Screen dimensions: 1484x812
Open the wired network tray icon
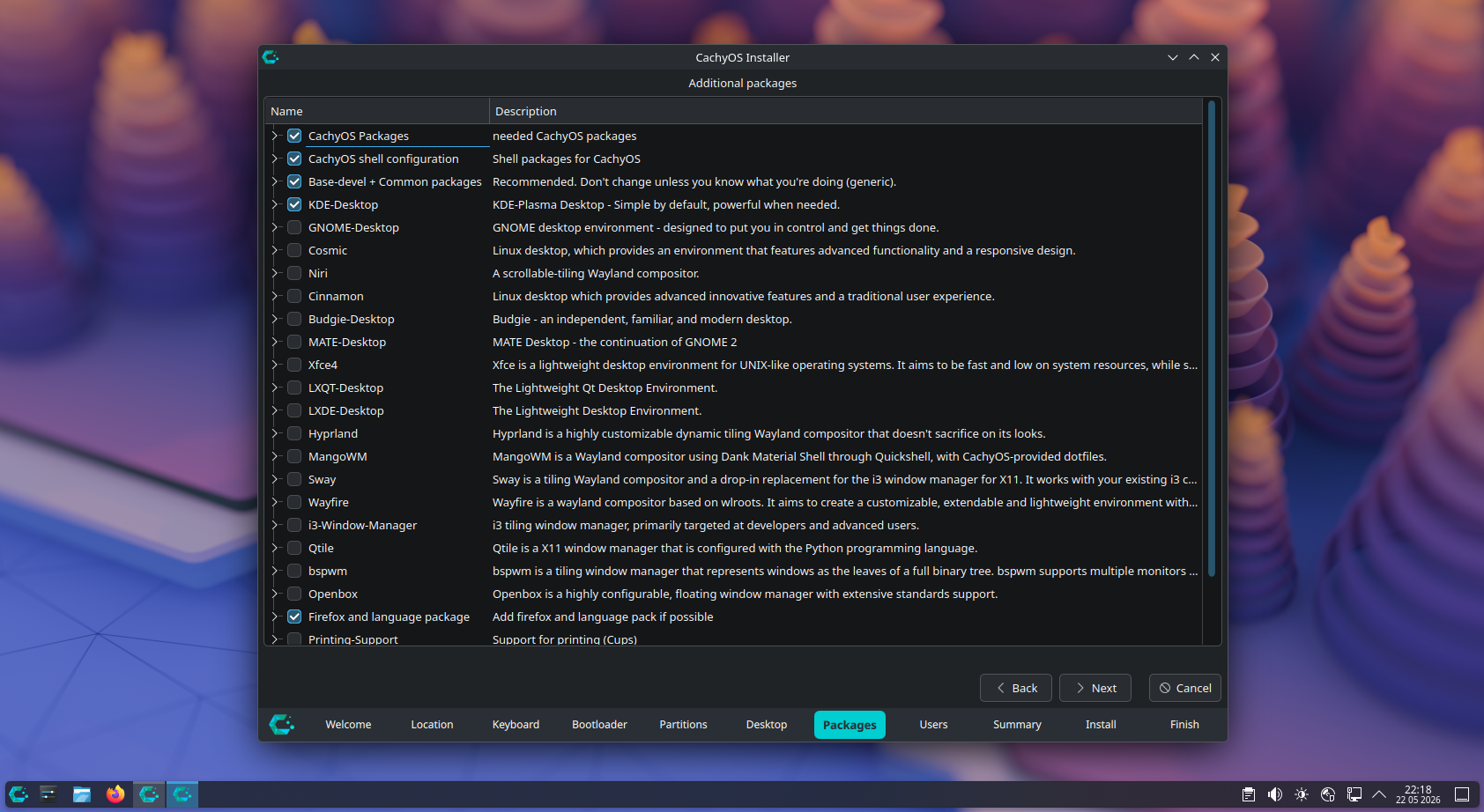1354,794
